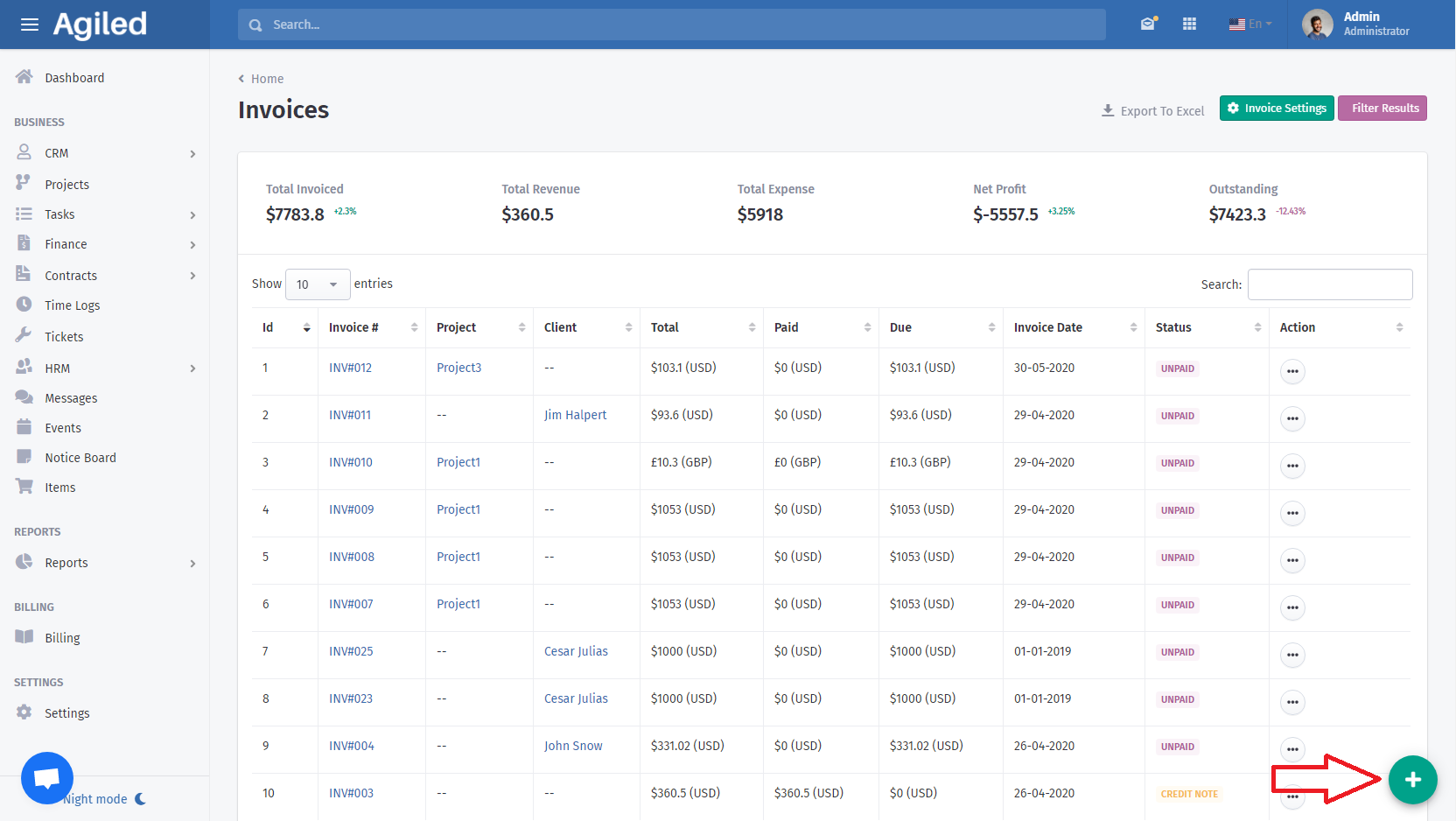The height and width of the screenshot is (821, 1456).
Task: Open the Show entries count dropdown
Action: click(x=318, y=284)
